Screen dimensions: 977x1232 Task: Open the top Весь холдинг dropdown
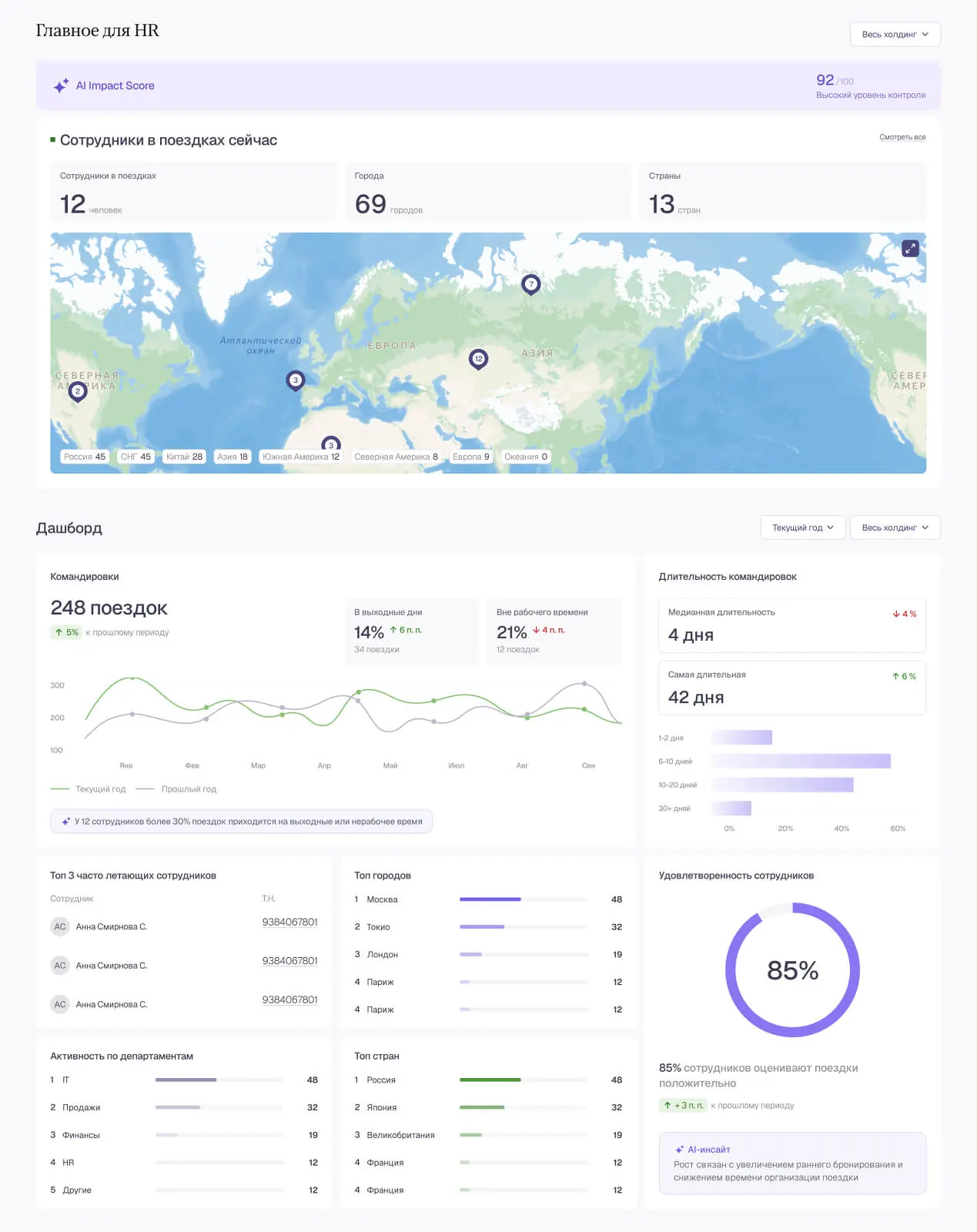tap(895, 35)
